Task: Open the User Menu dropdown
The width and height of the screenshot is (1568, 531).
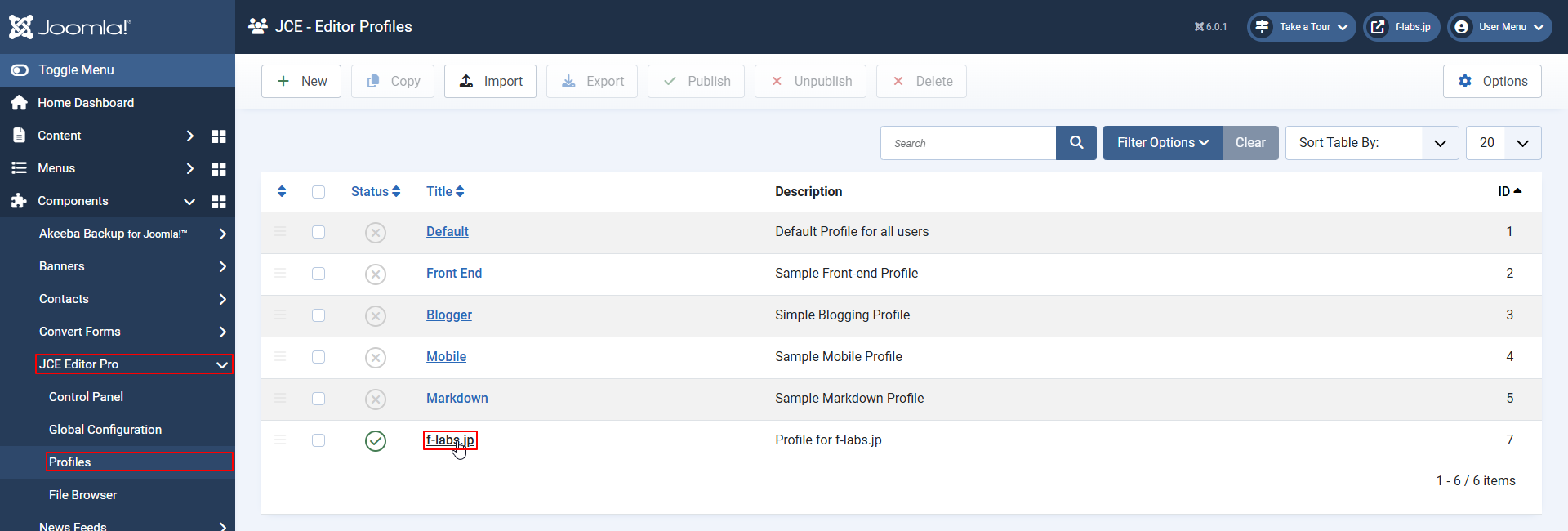Action: click(x=1500, y=27)
